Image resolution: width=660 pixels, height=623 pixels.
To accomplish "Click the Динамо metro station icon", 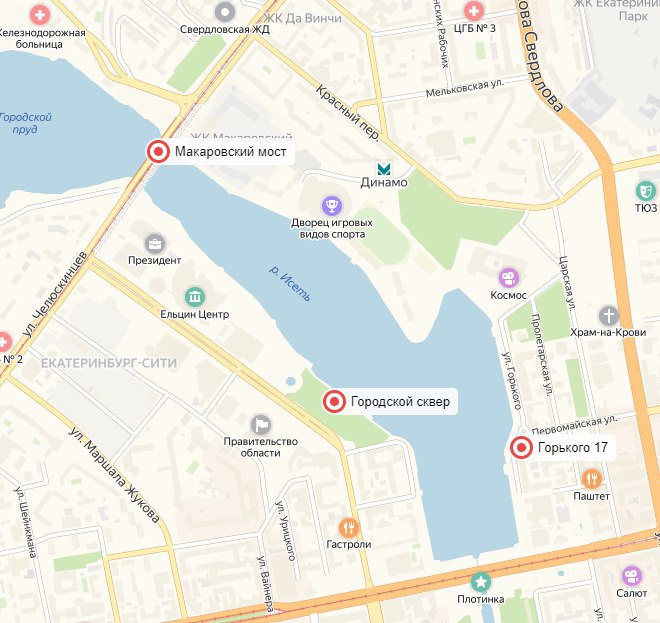I will 384,170.
